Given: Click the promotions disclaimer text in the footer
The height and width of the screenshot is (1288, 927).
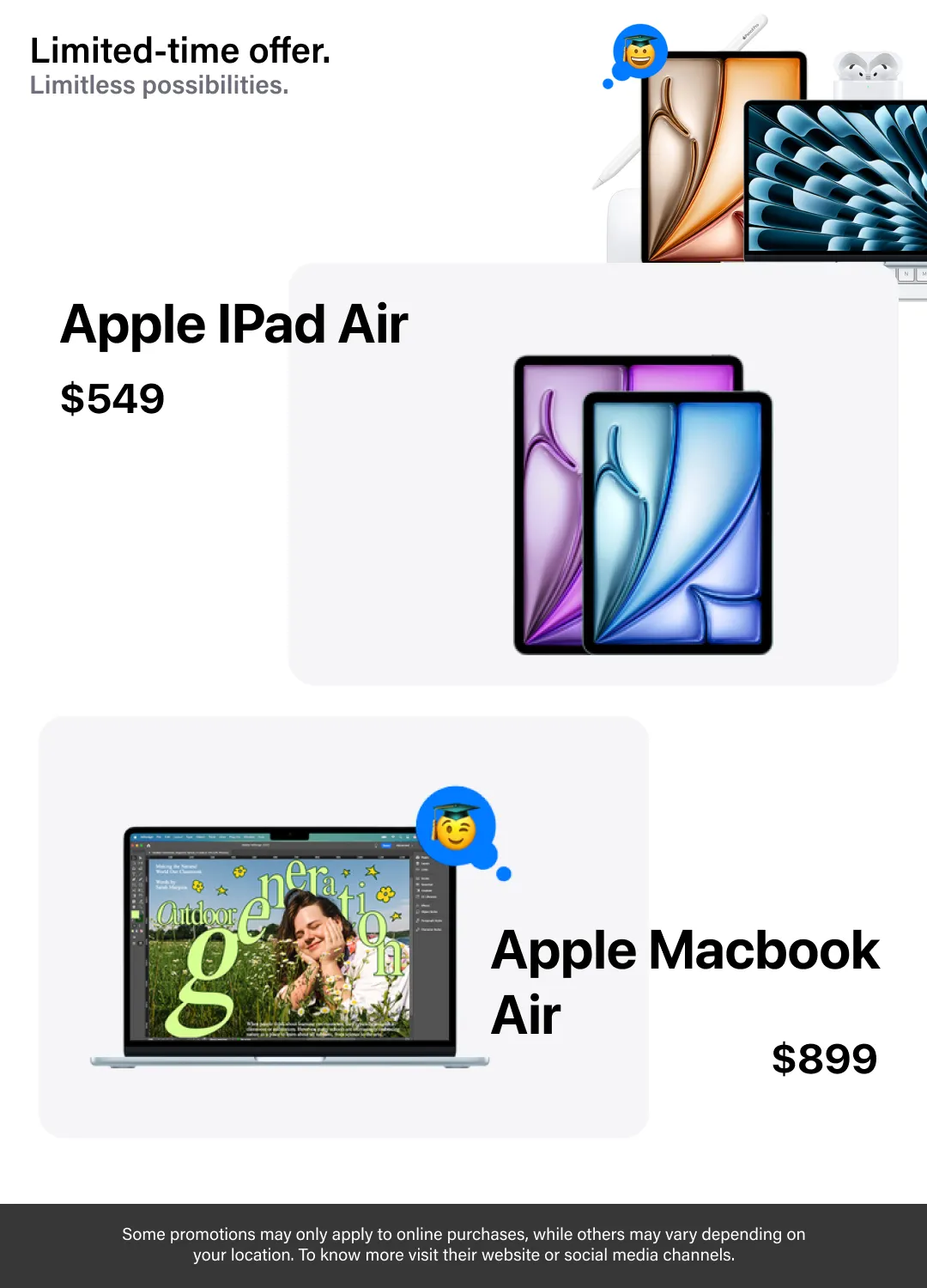Looking at the screenshot, I should [463, 1244].
